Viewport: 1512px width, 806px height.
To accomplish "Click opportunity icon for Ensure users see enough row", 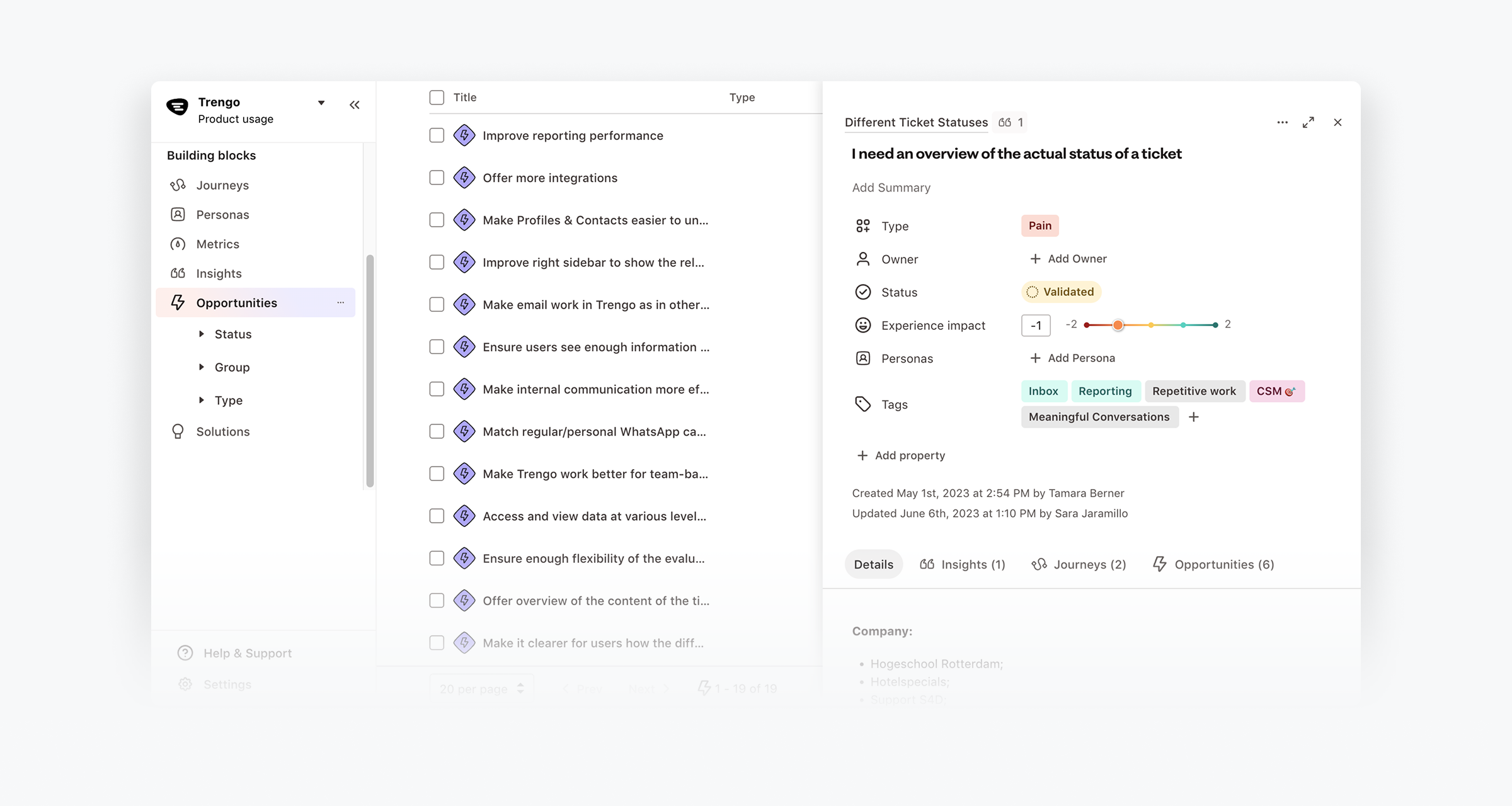I will [x=464, y=346].
